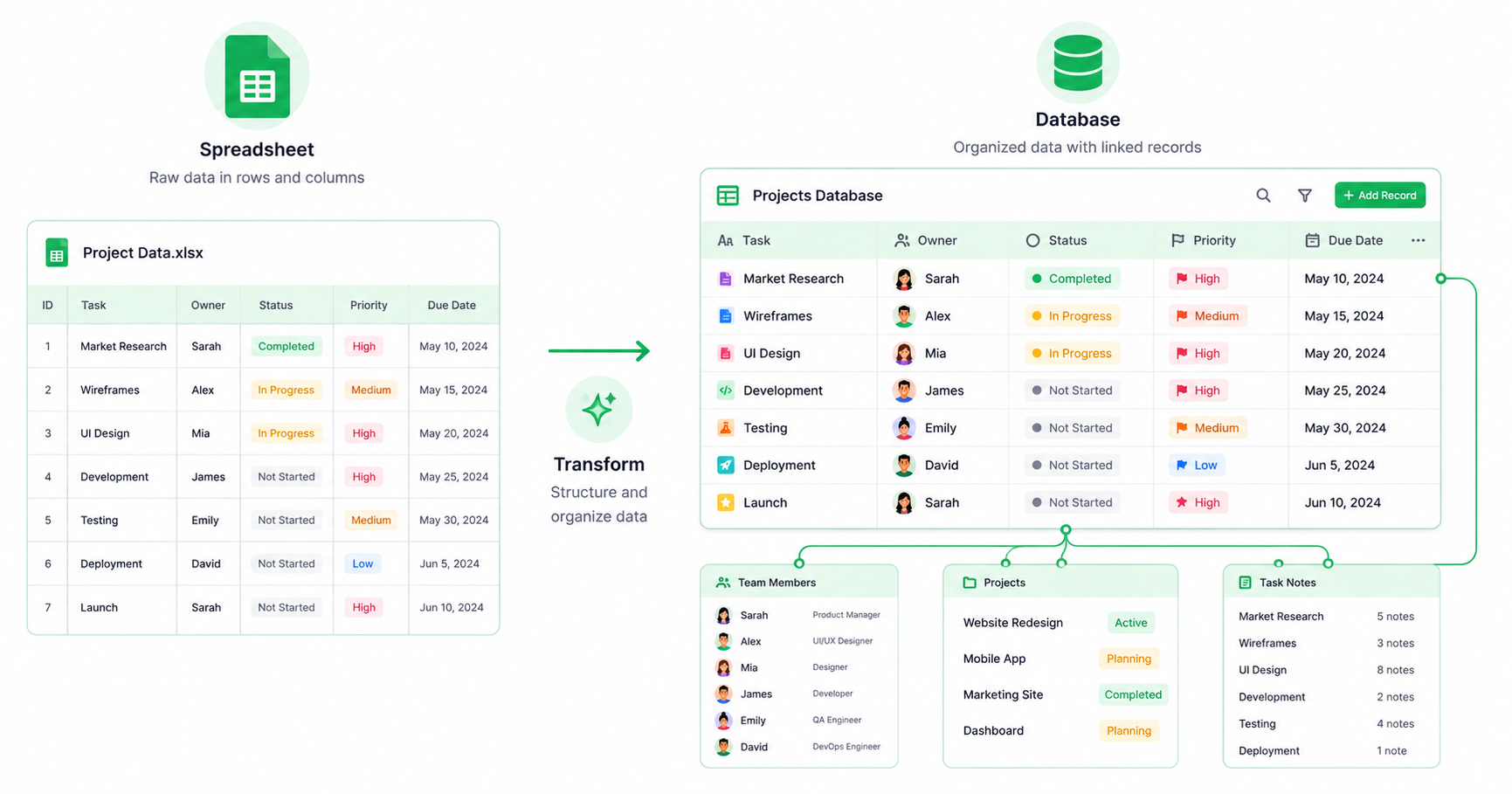The height and width of the screenshot is (794, 1512).
Task: Click the Deployment rocket icon in database
Action: tap(725, 465)
